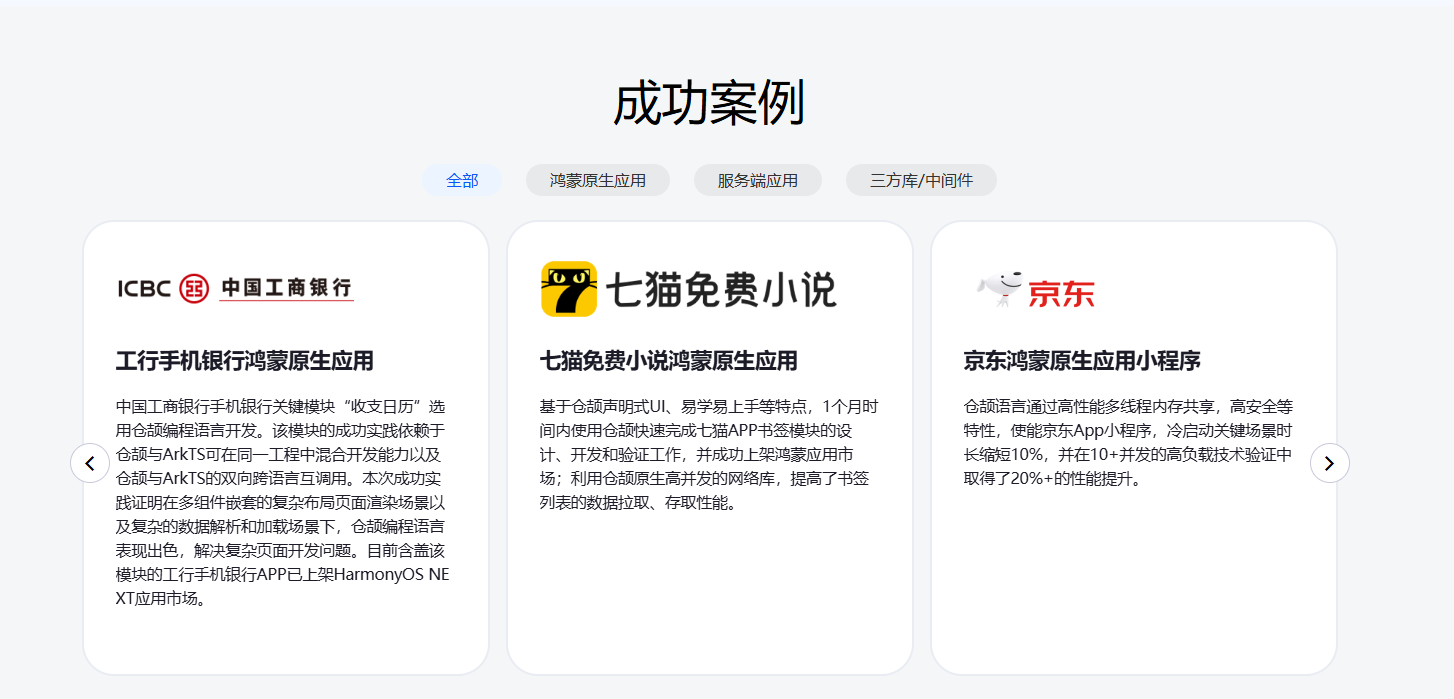Click the 工行手机银行鸿蒙原生应用 title
1454x699 pixels.
coord(244,361)
